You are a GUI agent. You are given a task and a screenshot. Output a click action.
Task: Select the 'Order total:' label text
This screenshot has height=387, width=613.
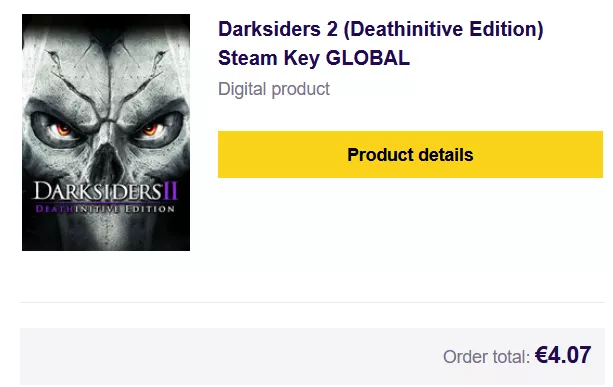[x=486, y=357]
